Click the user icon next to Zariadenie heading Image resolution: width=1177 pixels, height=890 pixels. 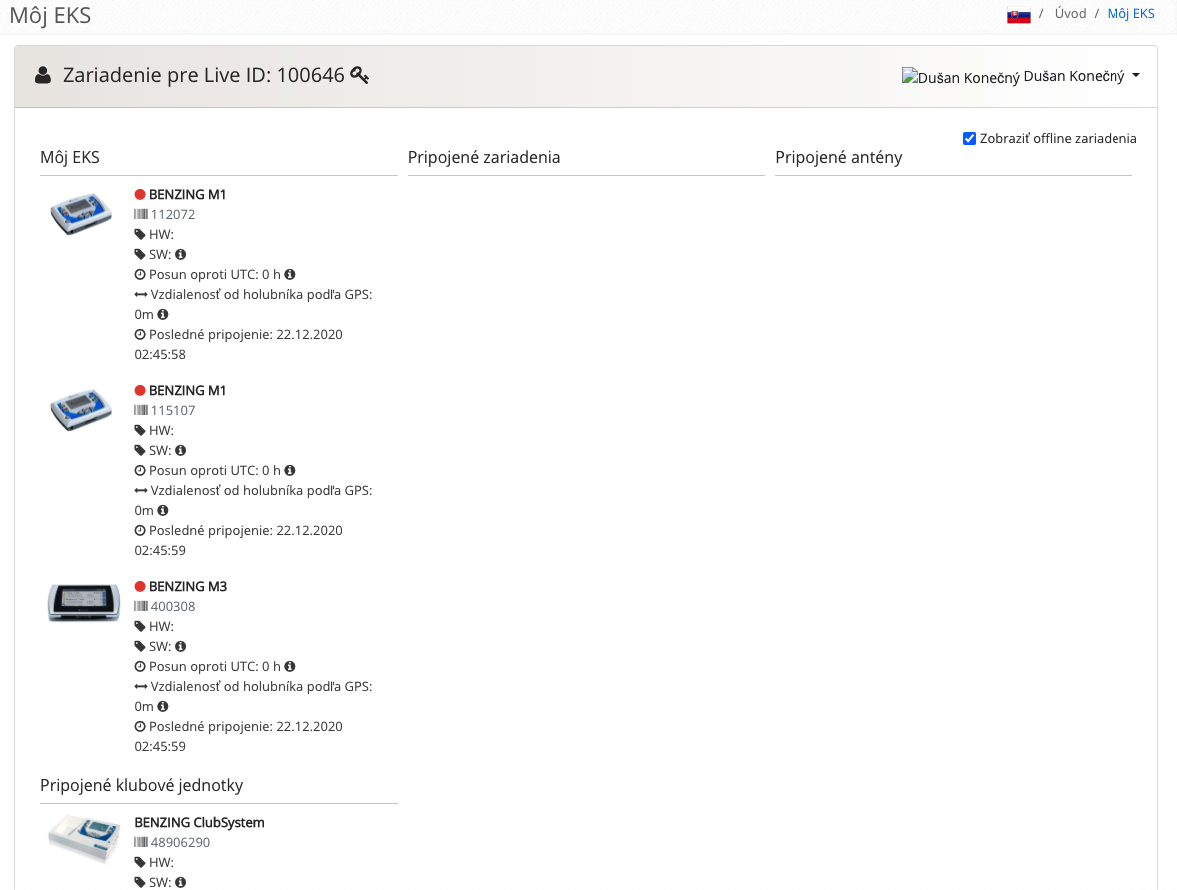point(44,75)
